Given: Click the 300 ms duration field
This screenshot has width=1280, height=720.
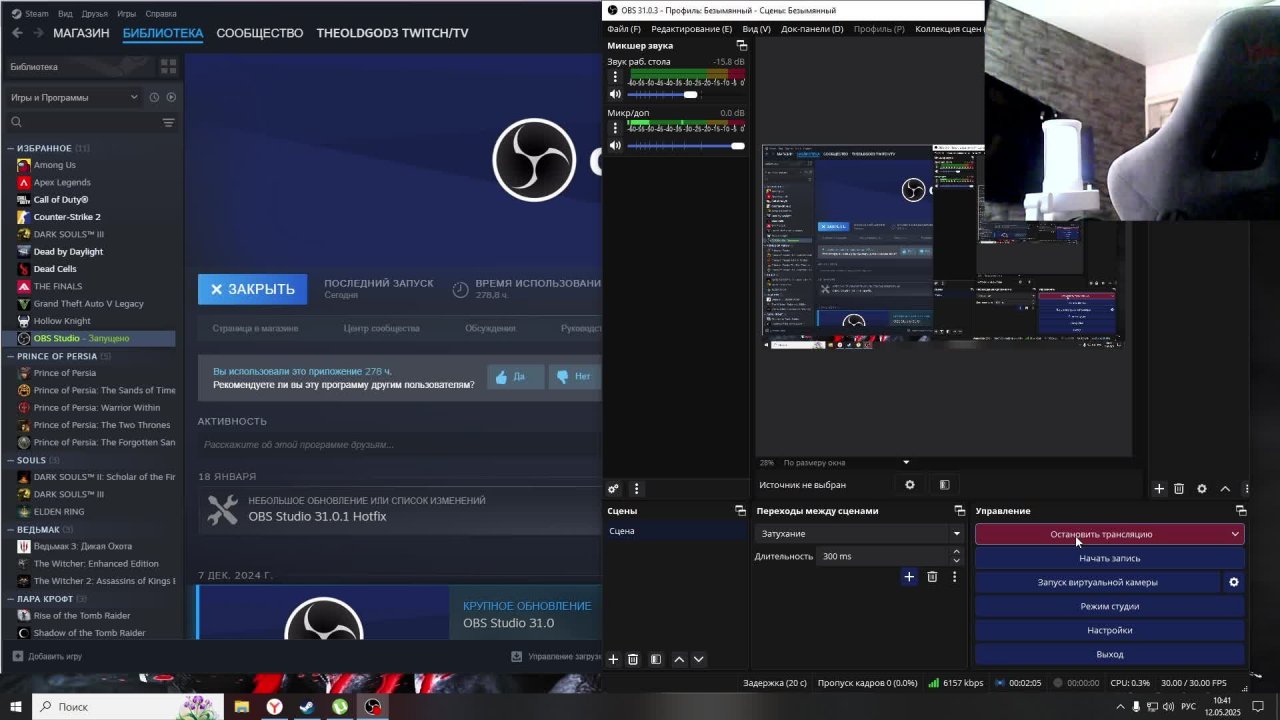Looking at the screenshot, I should pyautogui.click(x=883, y=556).
